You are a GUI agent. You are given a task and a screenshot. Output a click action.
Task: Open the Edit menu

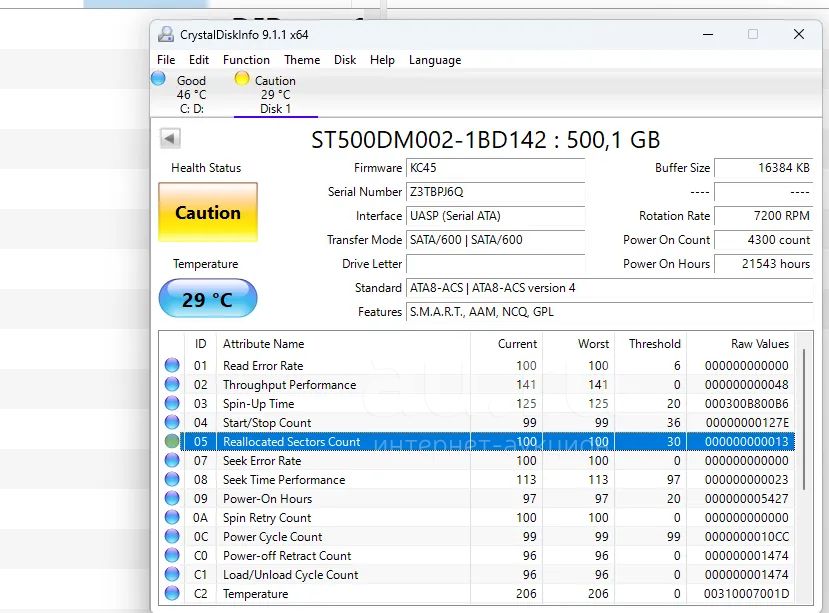[199, 60]
